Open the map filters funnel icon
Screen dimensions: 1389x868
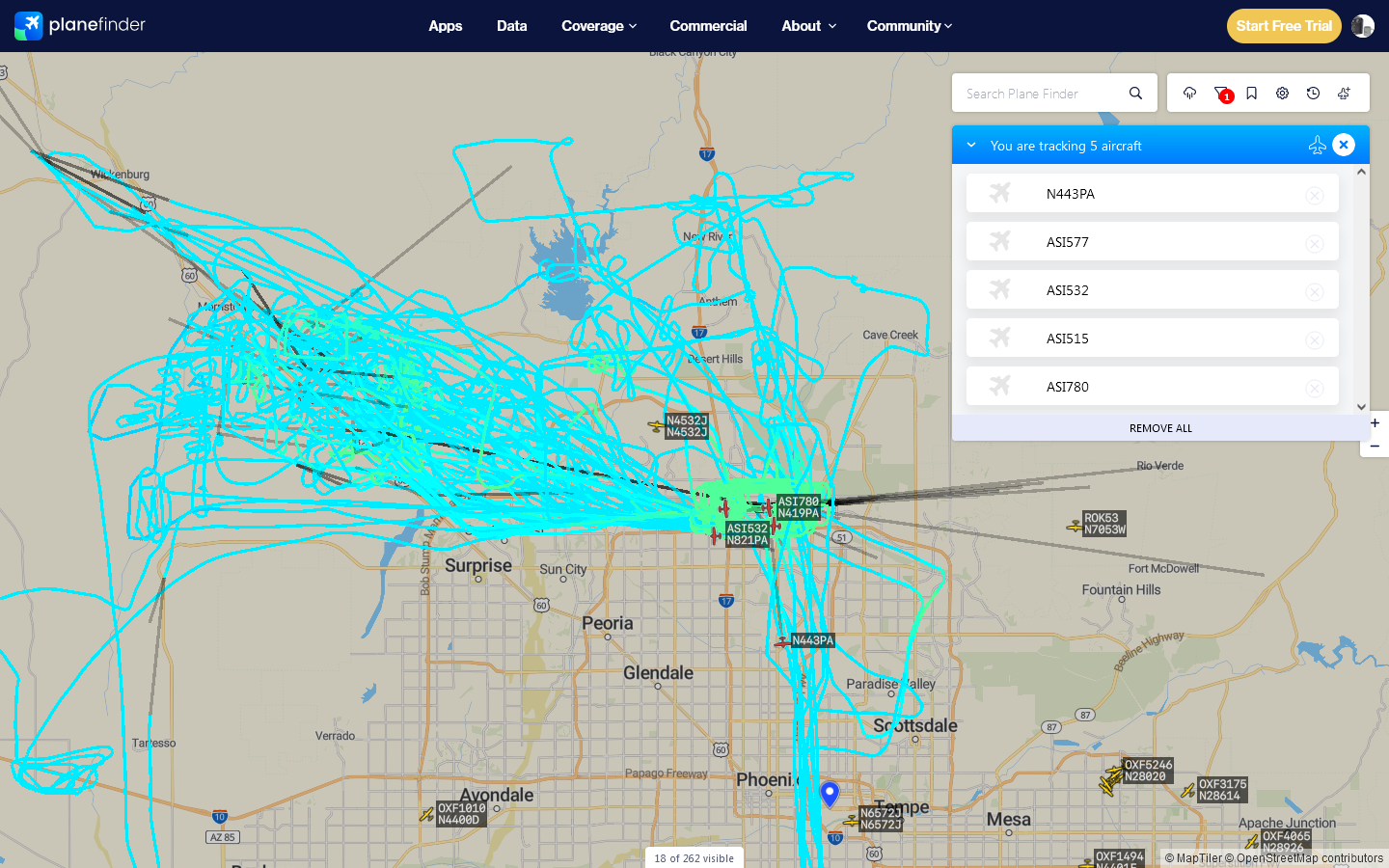[x=1221, y=94]
